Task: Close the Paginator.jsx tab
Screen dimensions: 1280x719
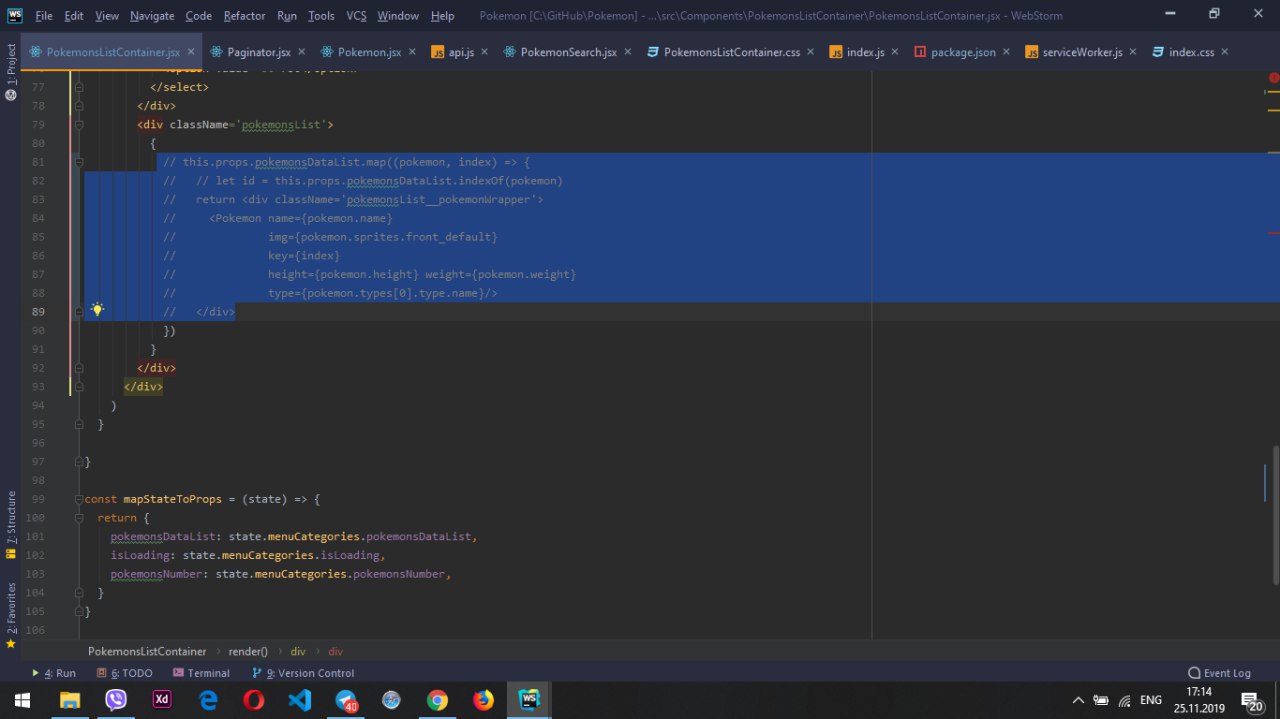Action: [301, 52]
